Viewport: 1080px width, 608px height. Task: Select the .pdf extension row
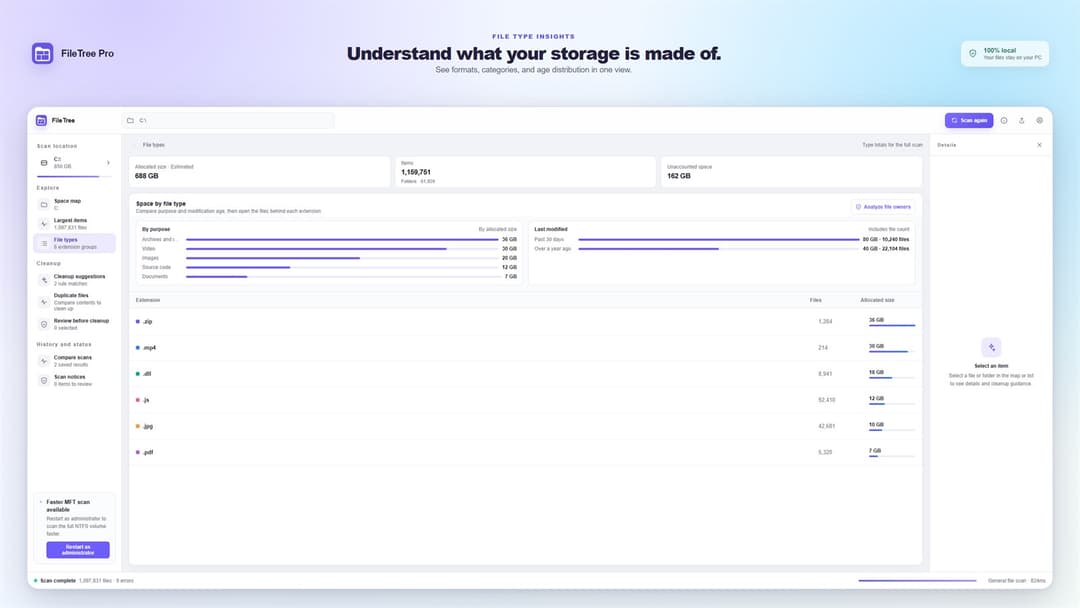[x=526, y=452]
